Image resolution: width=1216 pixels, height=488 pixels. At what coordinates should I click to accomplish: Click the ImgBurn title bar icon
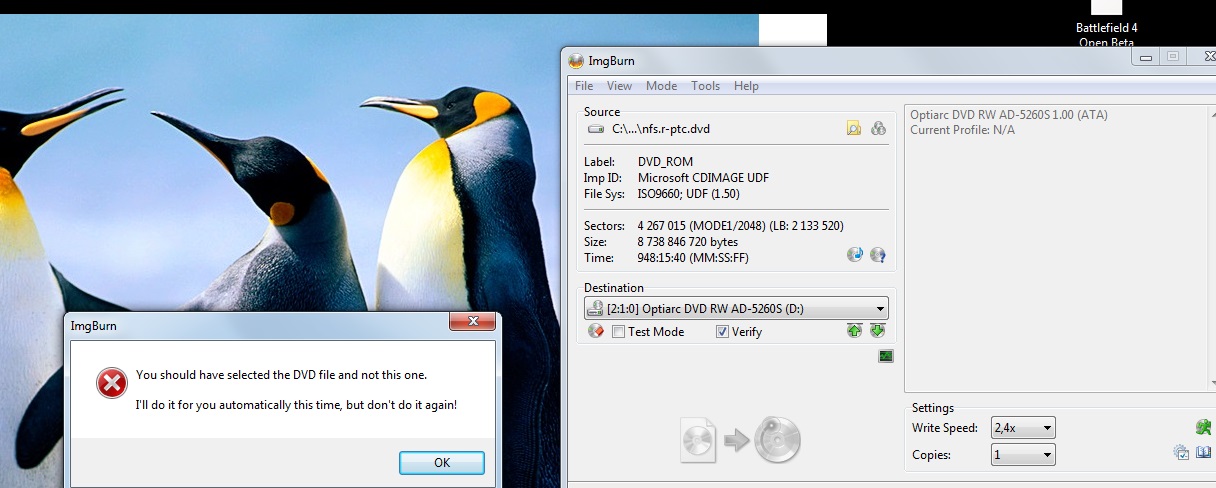(x=576, y=61)
